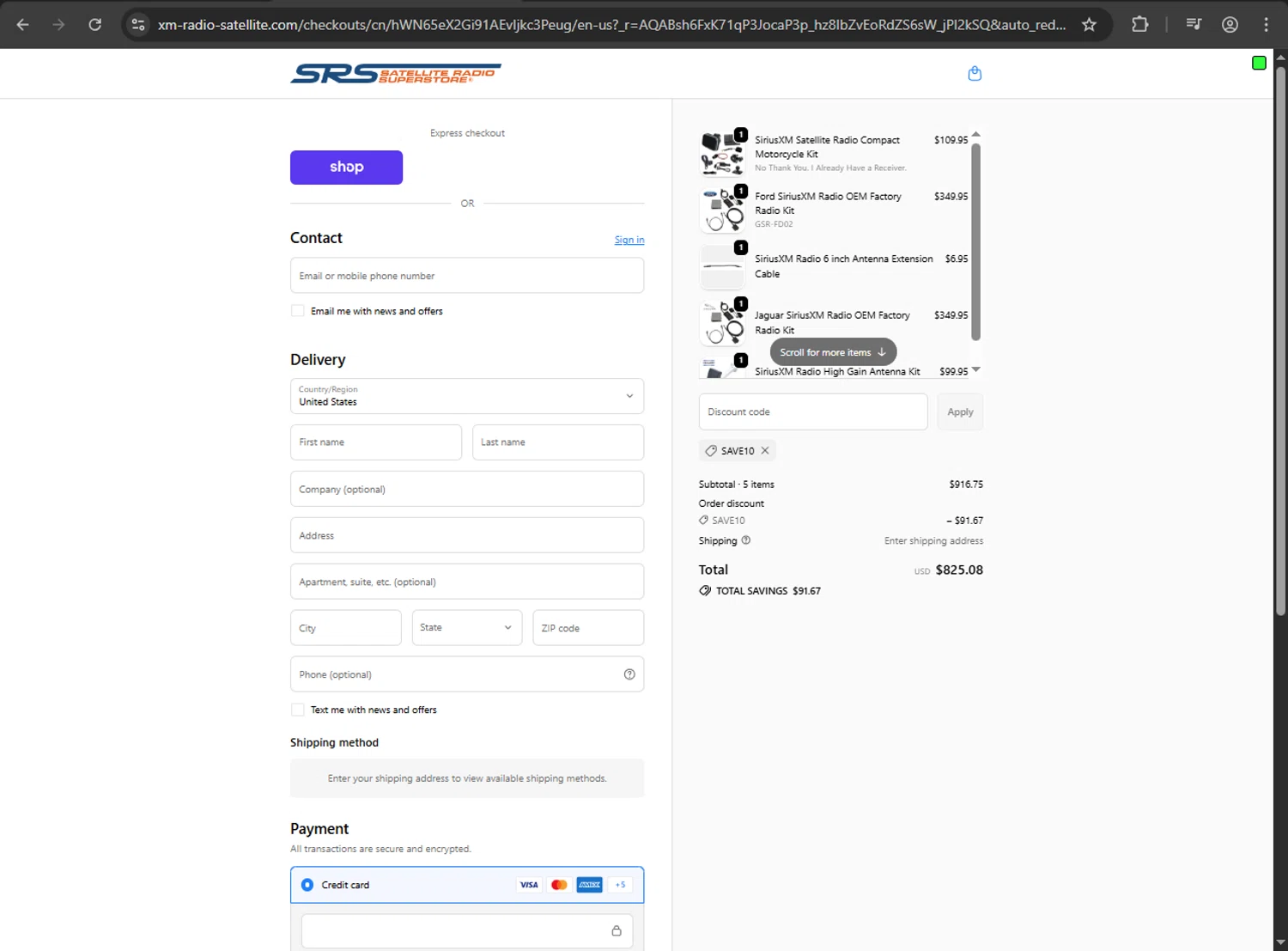
Task: Click 'SiriusXM Satellite Radio Compact Motorcycle Kit' title
Action: point(827,147)
